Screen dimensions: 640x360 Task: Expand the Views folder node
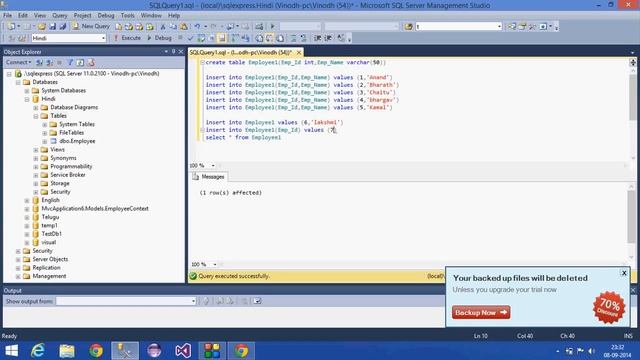coord(36,150)
